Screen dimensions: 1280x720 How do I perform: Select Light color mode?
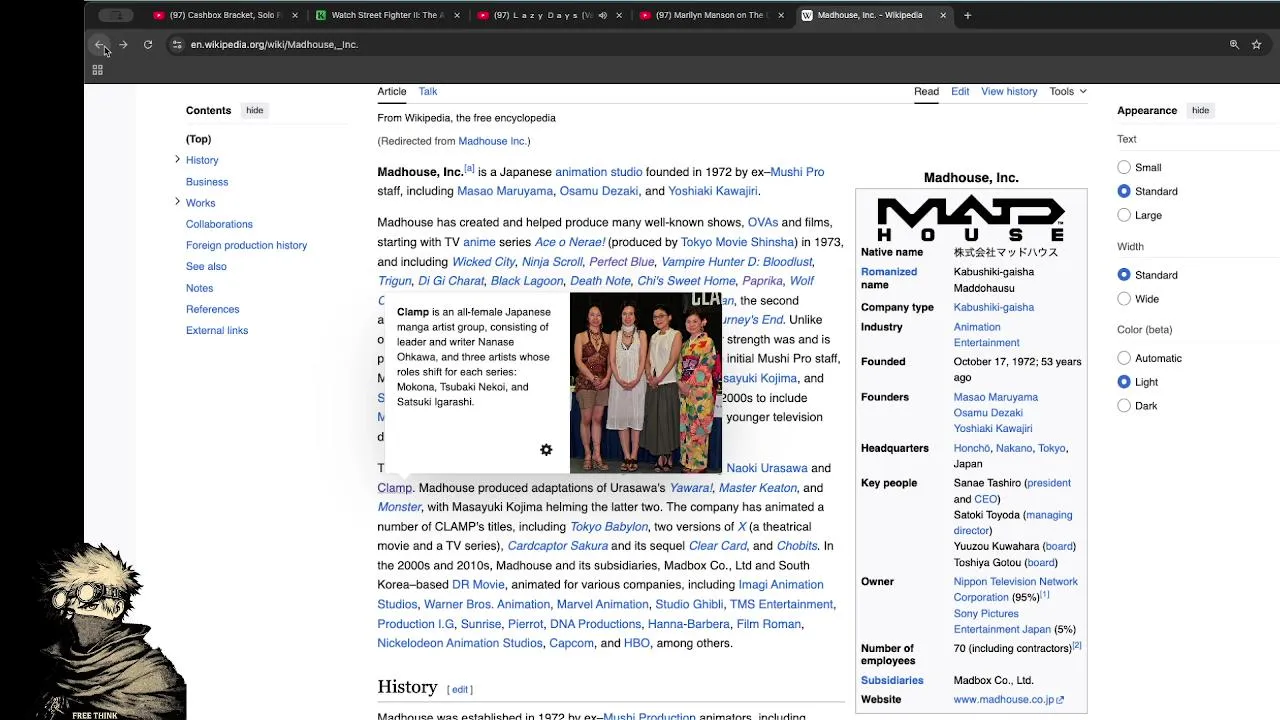[x=1124, y=382]
